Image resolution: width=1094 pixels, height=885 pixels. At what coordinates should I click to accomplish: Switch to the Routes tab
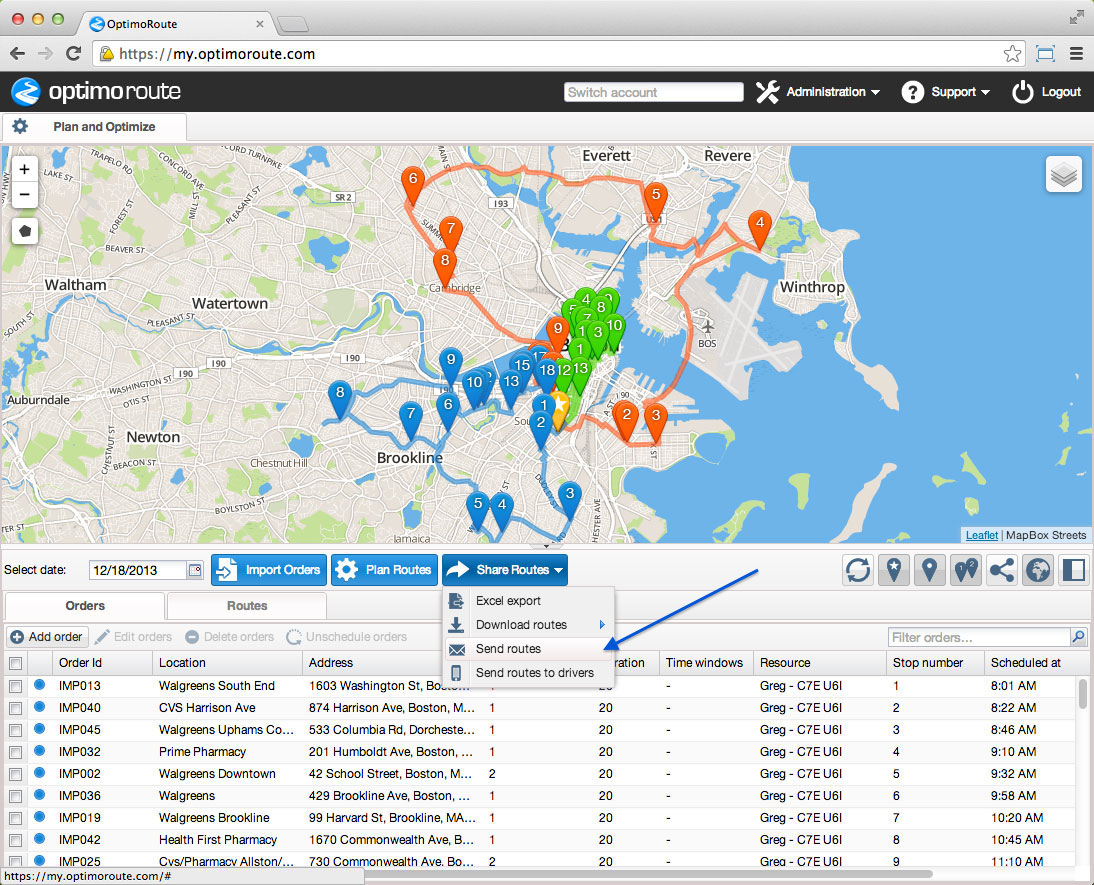pos(247,606)
